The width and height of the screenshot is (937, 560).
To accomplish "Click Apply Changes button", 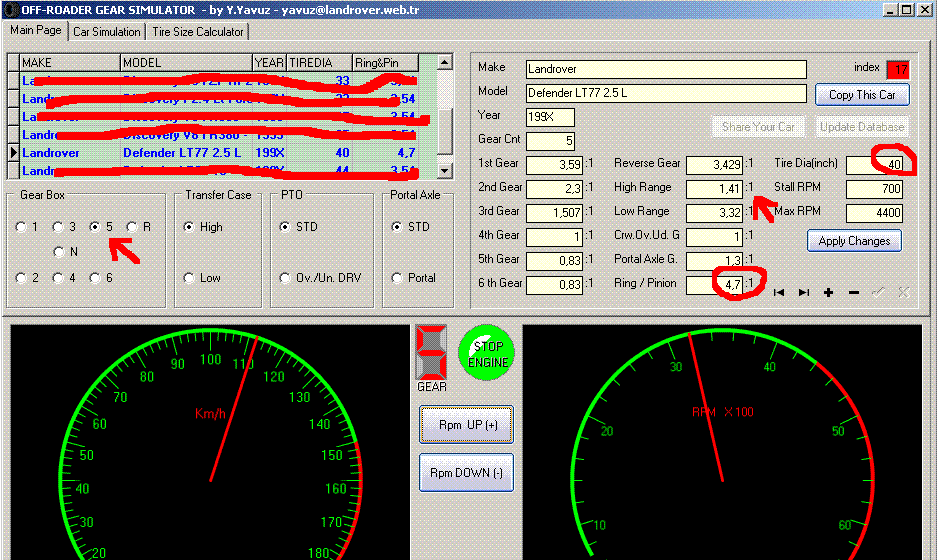I will click(x=854, y=241).
